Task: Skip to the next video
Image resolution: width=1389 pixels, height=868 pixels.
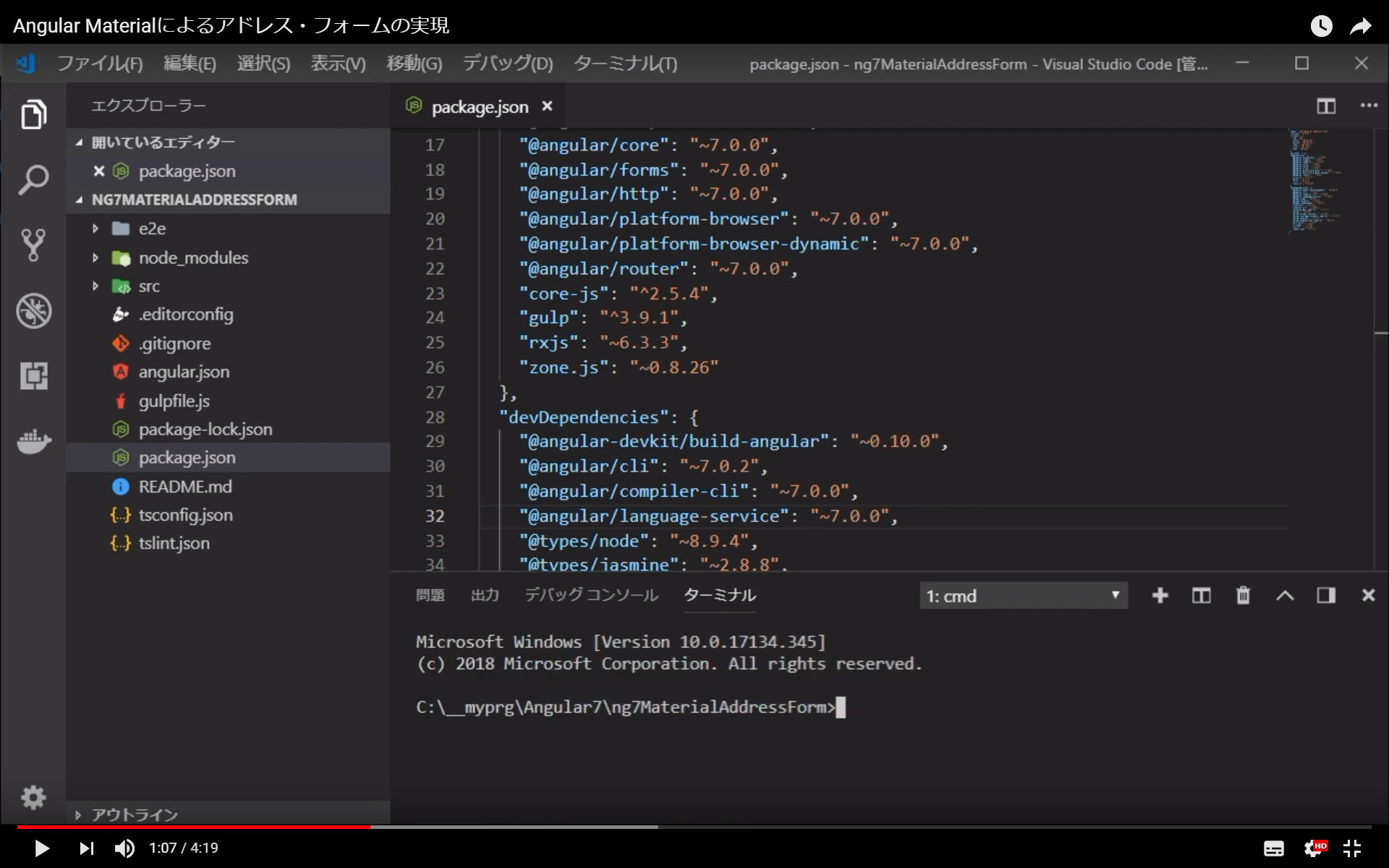Action: 86,848
